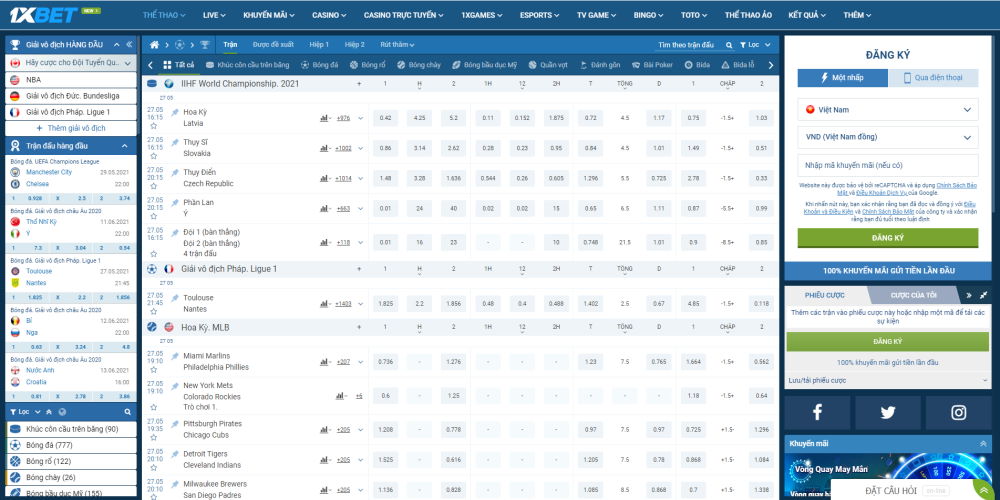Open the Facebook social link

pyautogui.click(x=816, y=413)
